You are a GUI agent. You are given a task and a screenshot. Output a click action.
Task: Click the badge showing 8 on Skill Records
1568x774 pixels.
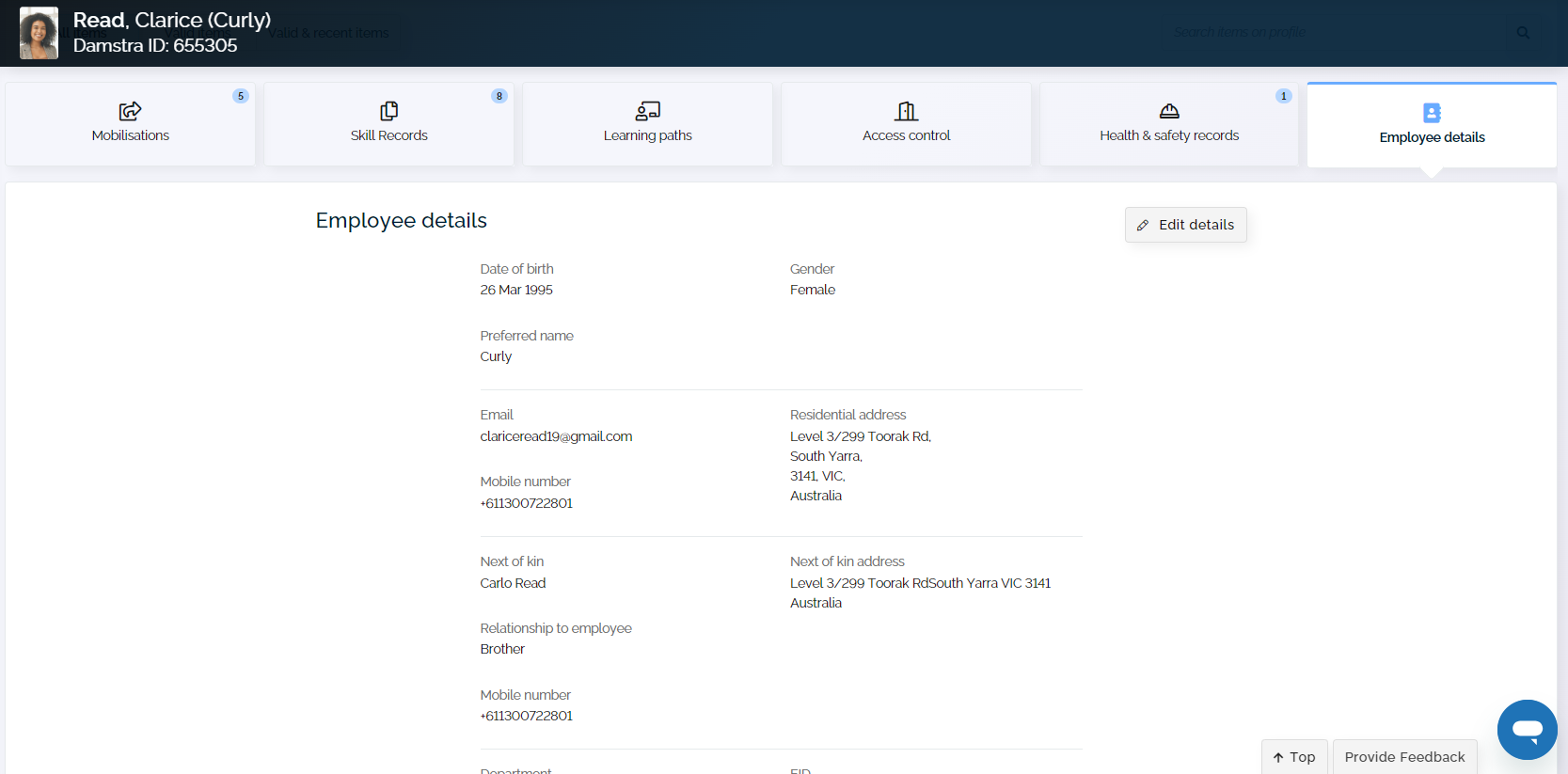tap(499, 96)
